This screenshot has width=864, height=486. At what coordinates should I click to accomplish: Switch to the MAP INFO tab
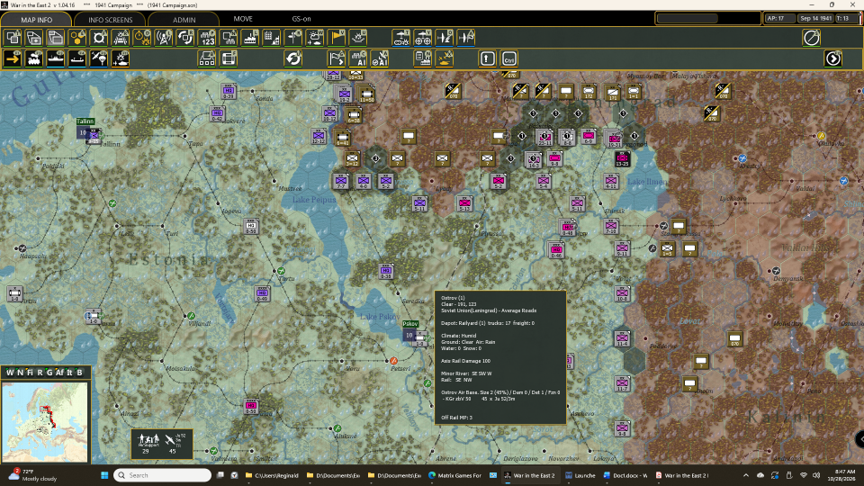pos(36,19)
